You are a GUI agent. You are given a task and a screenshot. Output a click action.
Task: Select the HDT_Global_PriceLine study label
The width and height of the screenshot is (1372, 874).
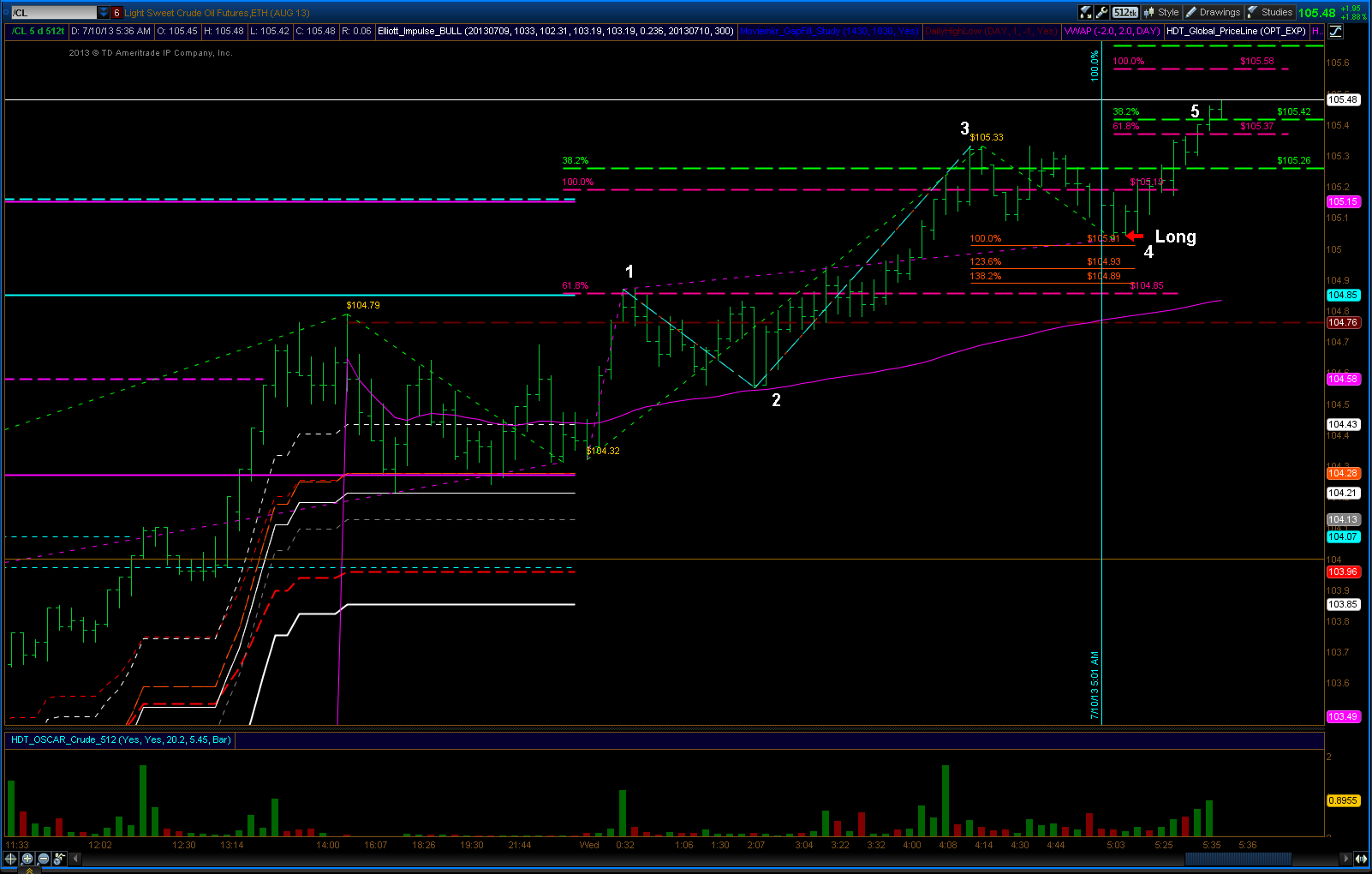pyautogui.click(x=1236, y=31)
